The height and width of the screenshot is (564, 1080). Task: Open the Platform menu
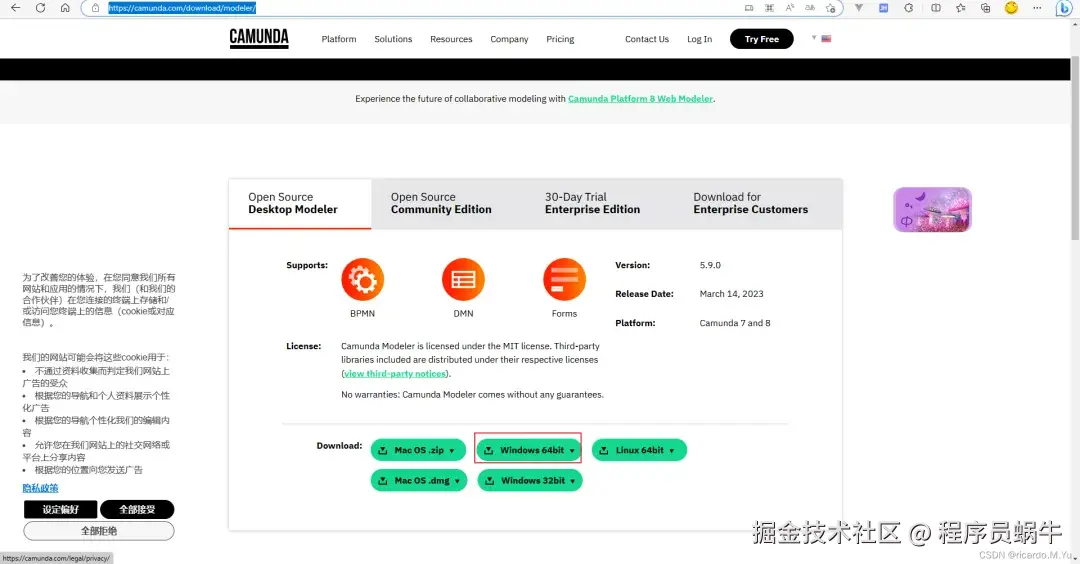pyautogui.click(x=339, y=39)
